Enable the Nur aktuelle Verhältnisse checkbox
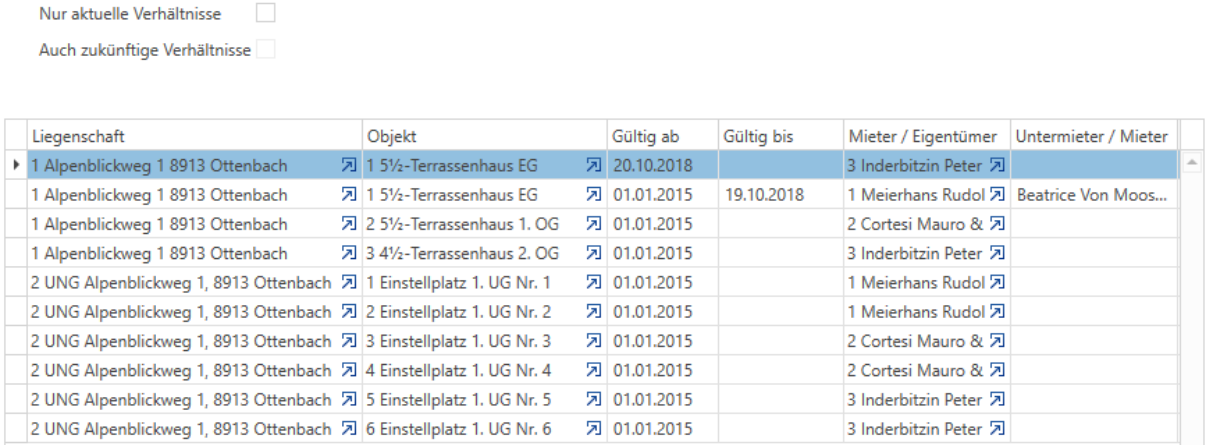 (265, 14)
